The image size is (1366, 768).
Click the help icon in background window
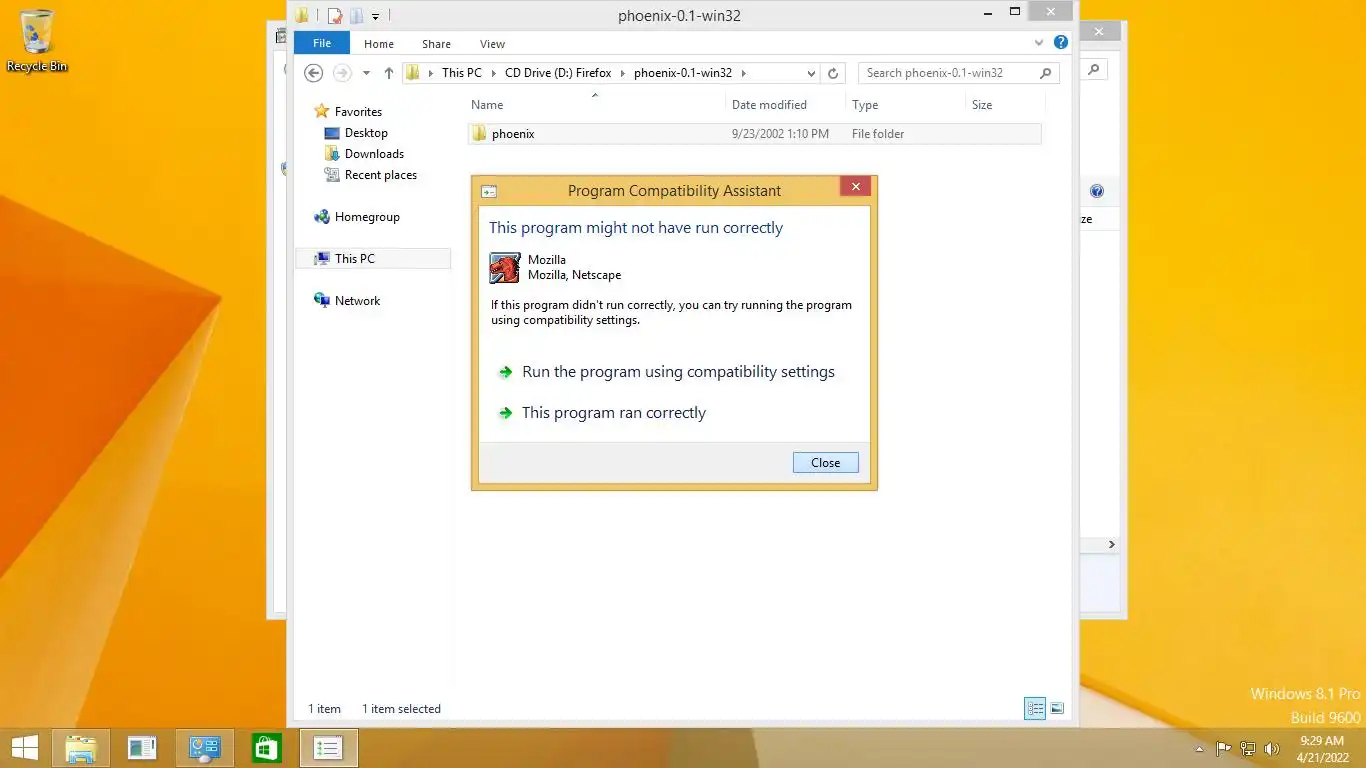pyautogui.click(x=1097, y=191)
